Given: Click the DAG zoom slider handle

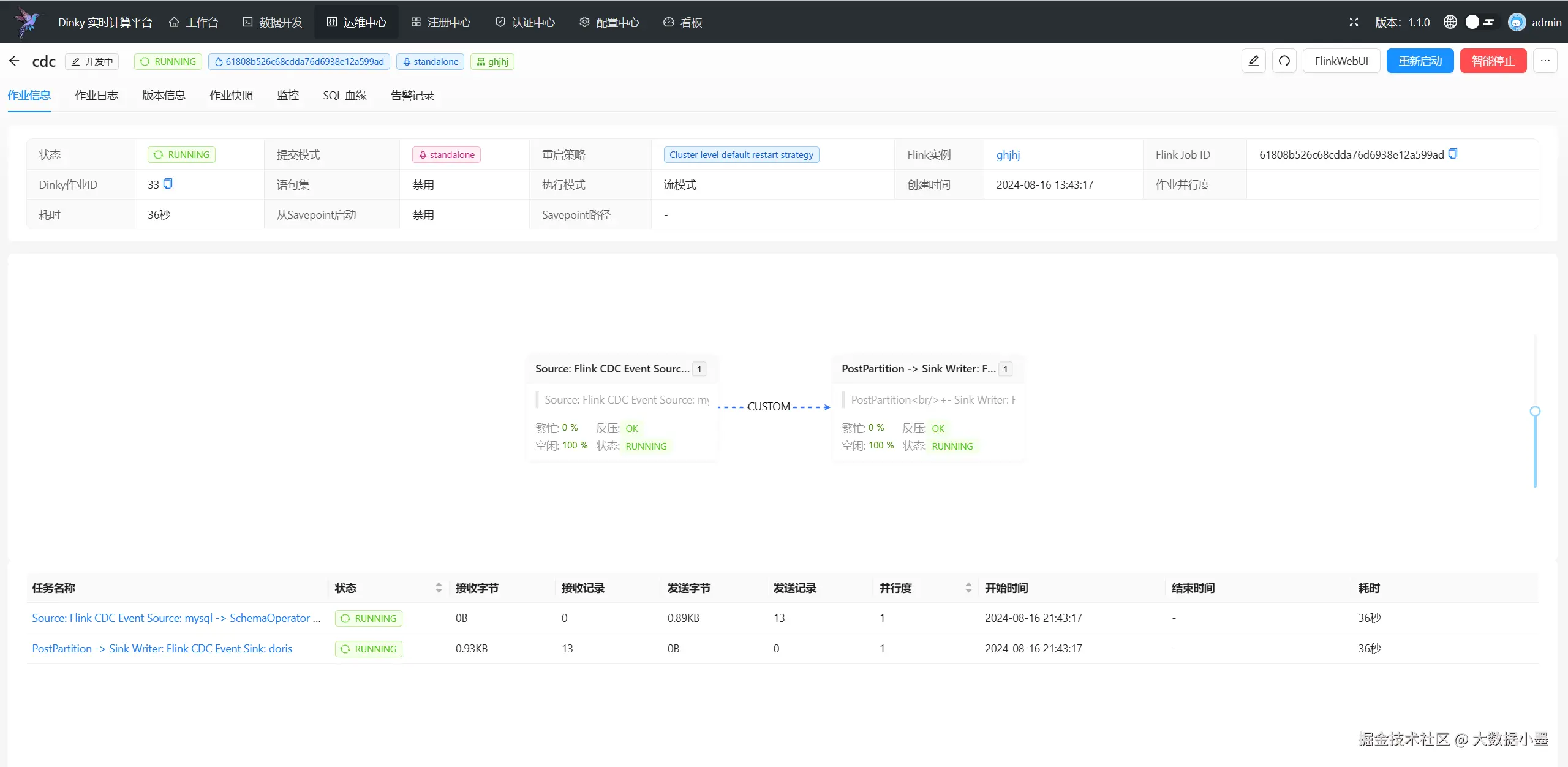Looking at the screenshot, I should pos(1535,411).
